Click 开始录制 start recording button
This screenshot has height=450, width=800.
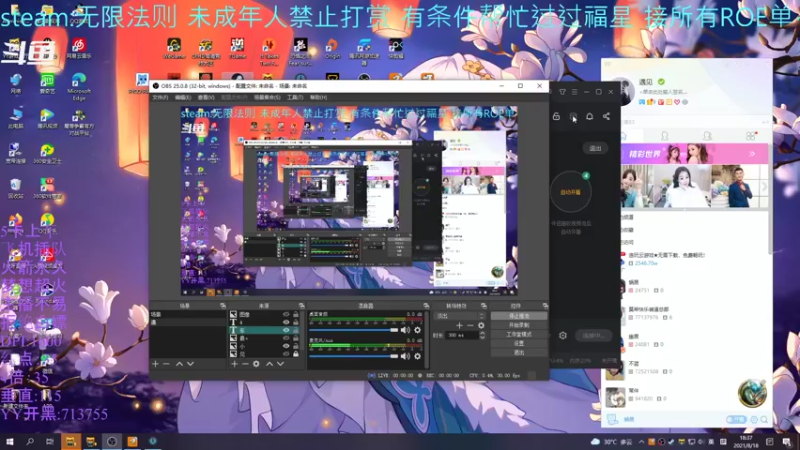pyautogui.click(x=519, y=325)
